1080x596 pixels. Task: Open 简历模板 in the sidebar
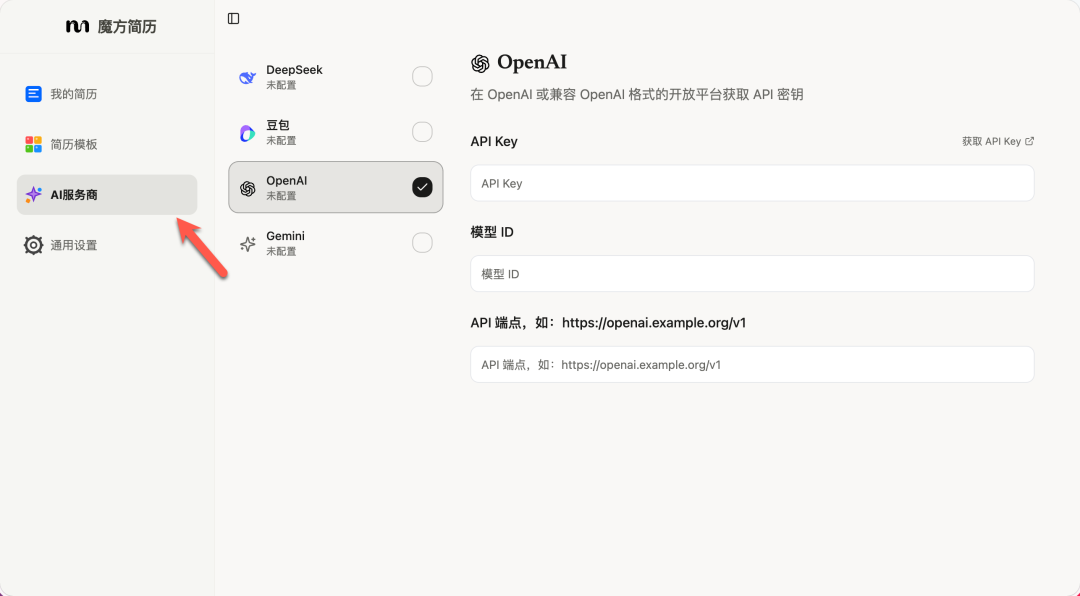[x=107, y=145]
